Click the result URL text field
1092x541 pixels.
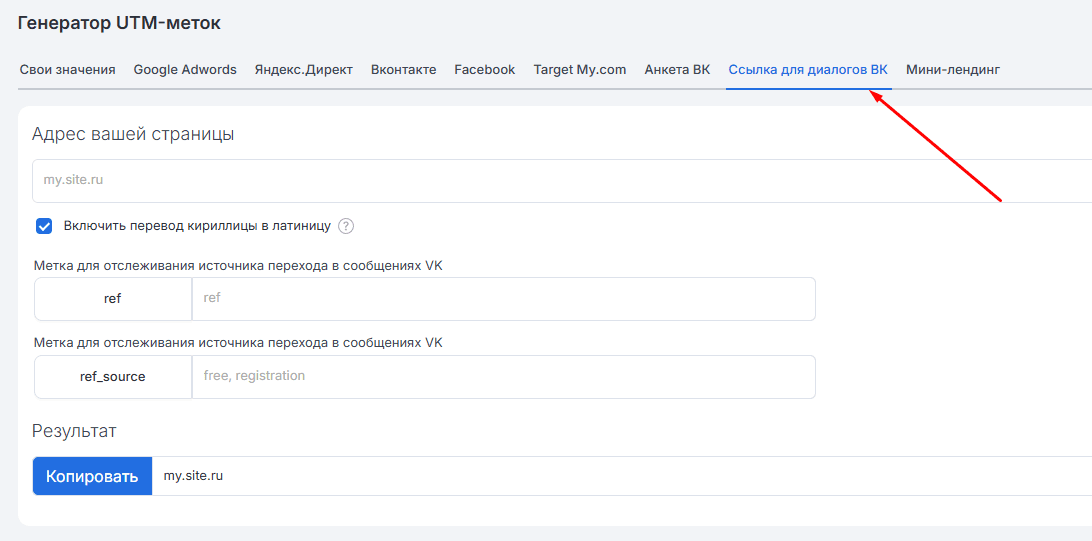click(x=622, y=476)
